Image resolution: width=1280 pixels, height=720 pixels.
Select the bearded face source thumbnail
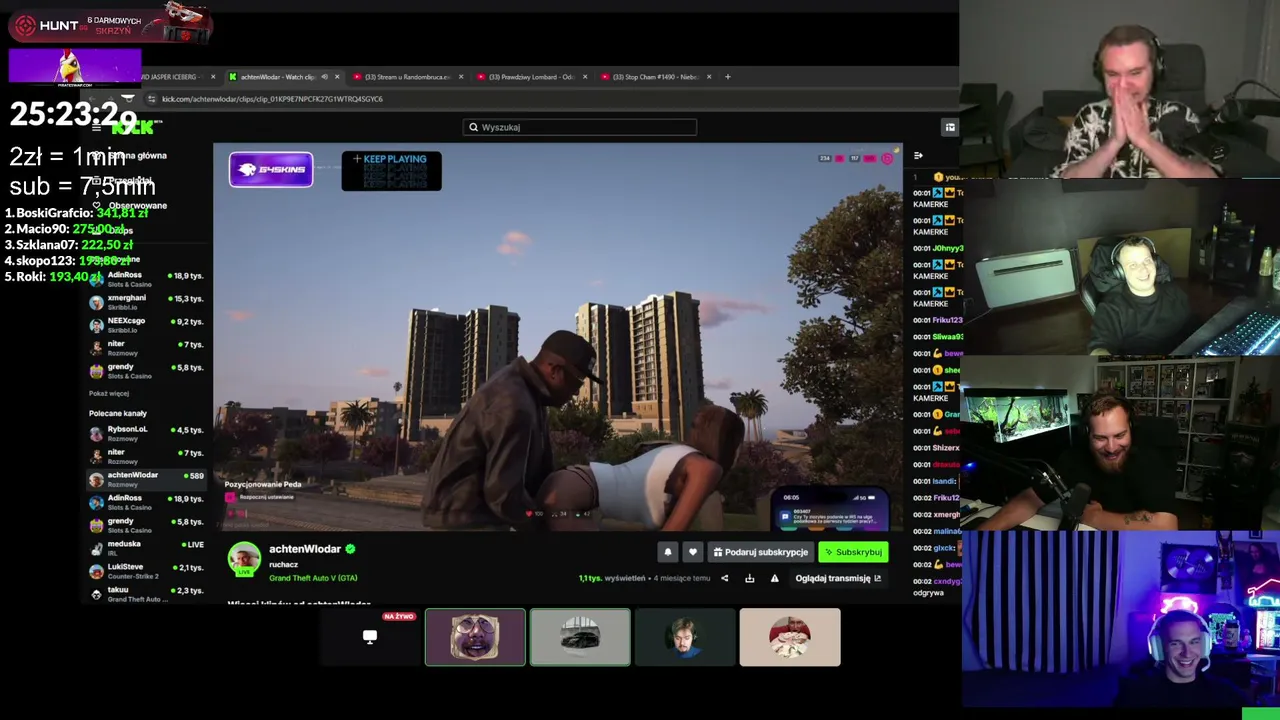(x=475, y=637)
